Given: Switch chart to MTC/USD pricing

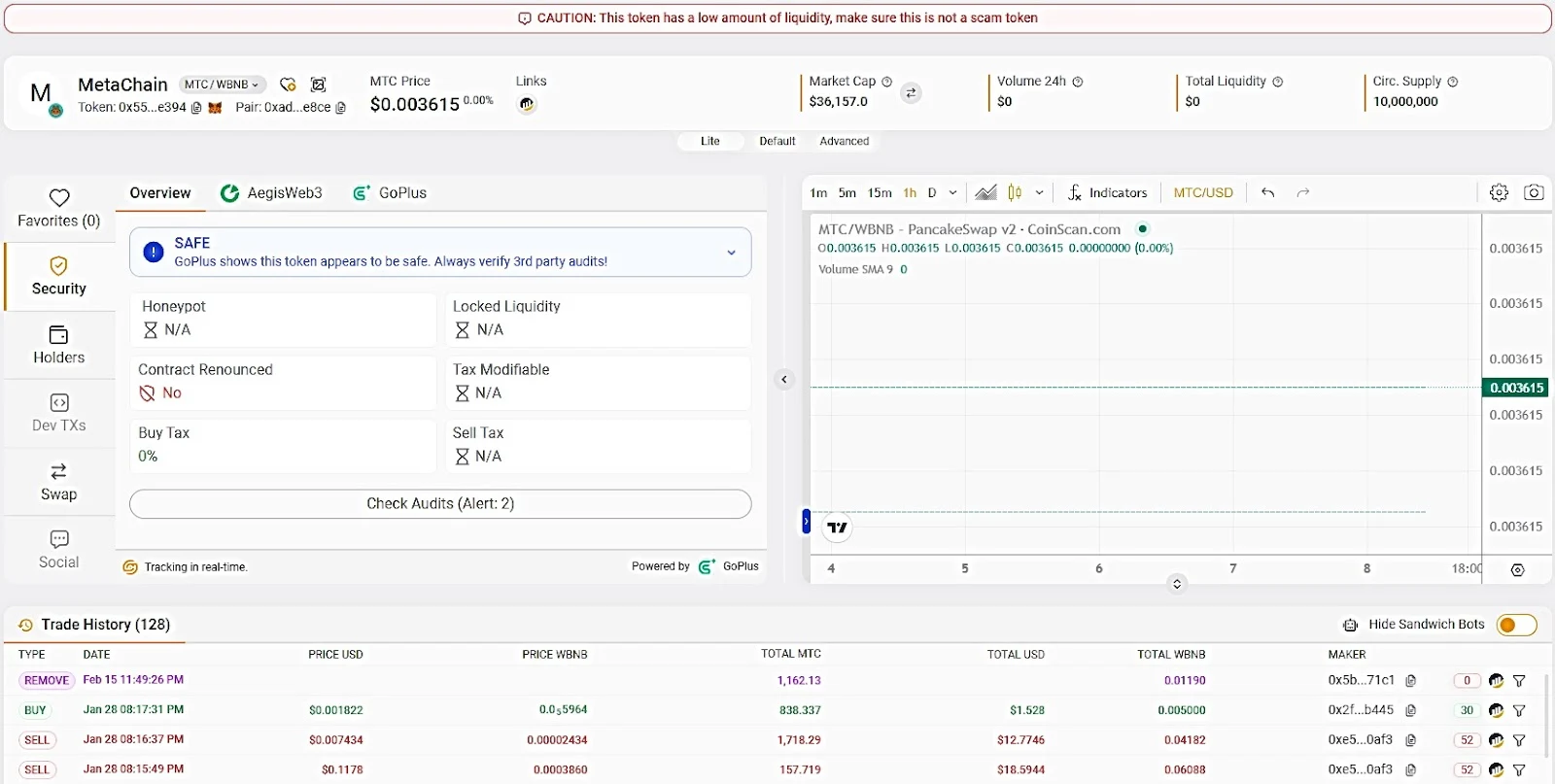Looking at the screenshot, I should pos(1203,192).
